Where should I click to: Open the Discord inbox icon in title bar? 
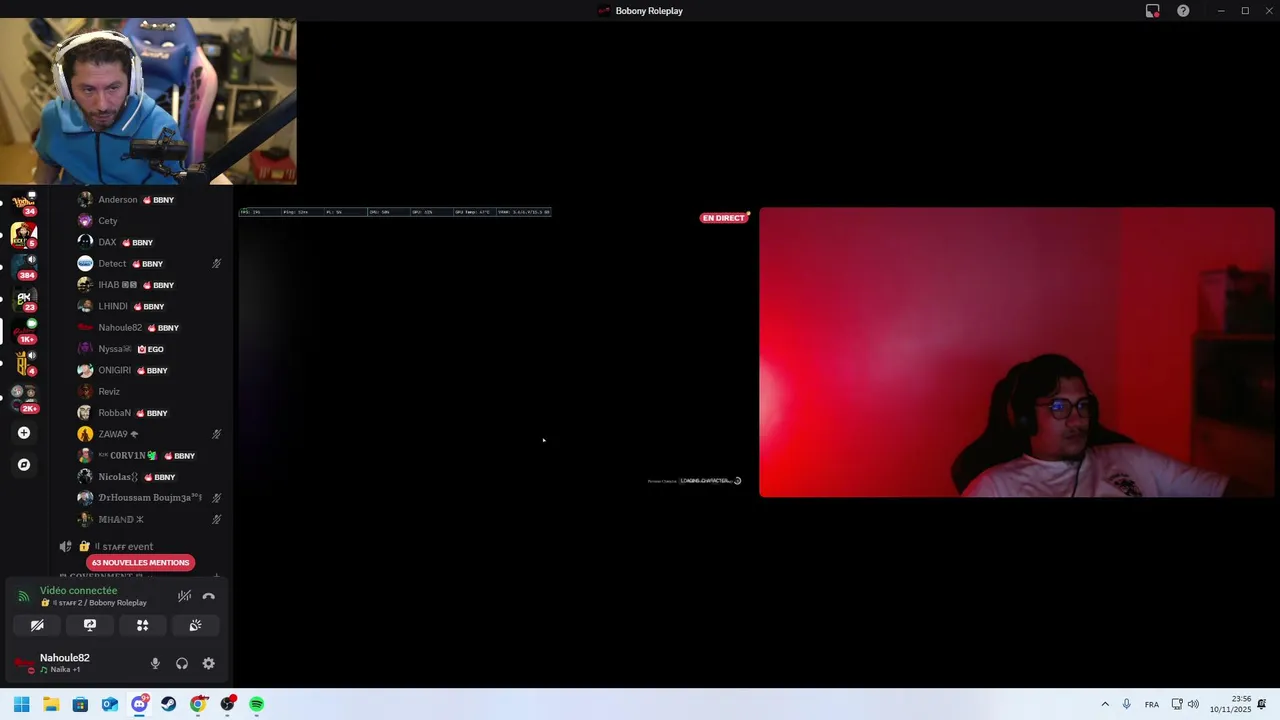[1152, 11]
